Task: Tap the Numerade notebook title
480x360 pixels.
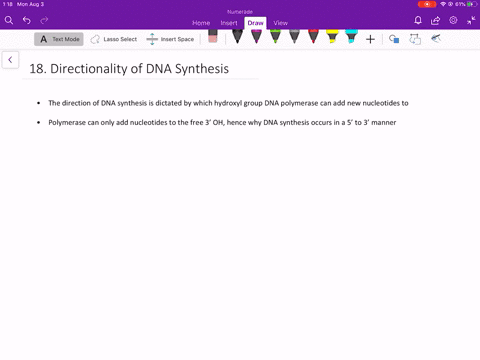Action: tap(240, 12)
